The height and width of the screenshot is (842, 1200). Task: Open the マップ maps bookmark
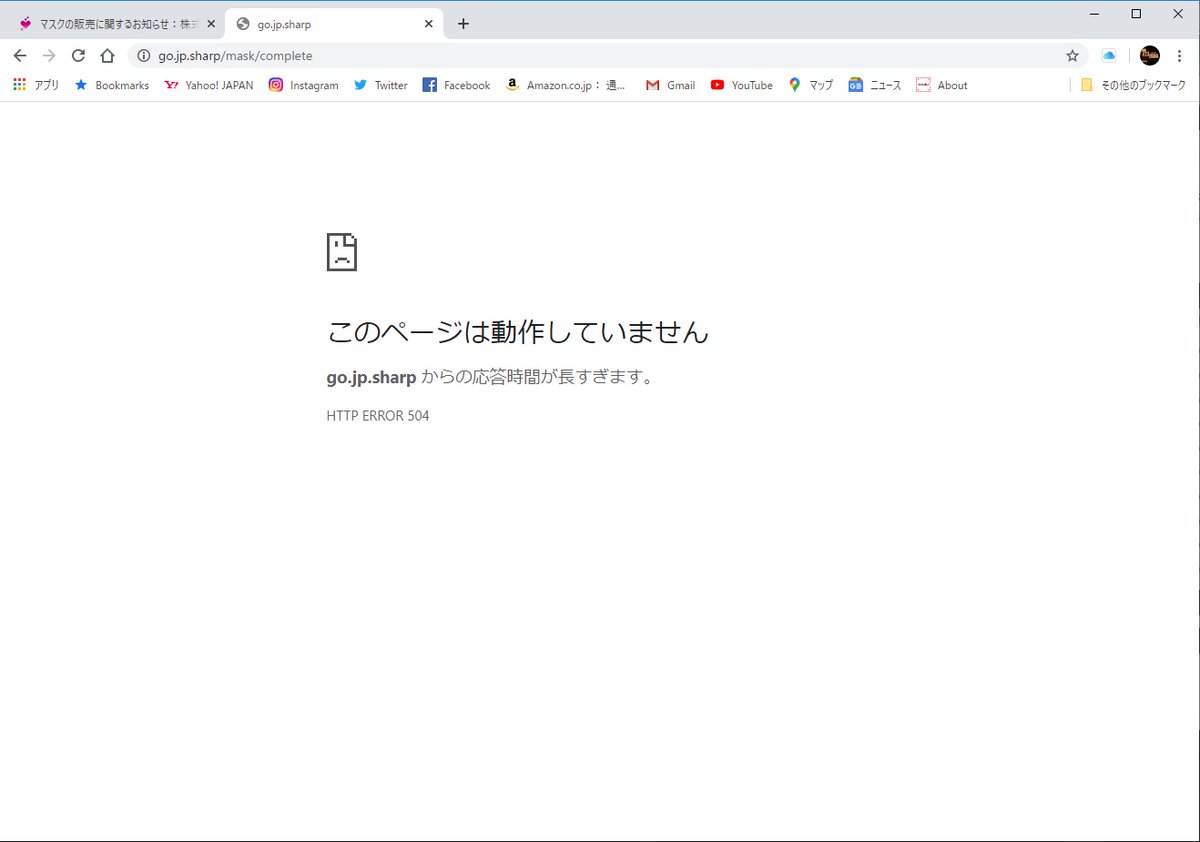(810, 85)
